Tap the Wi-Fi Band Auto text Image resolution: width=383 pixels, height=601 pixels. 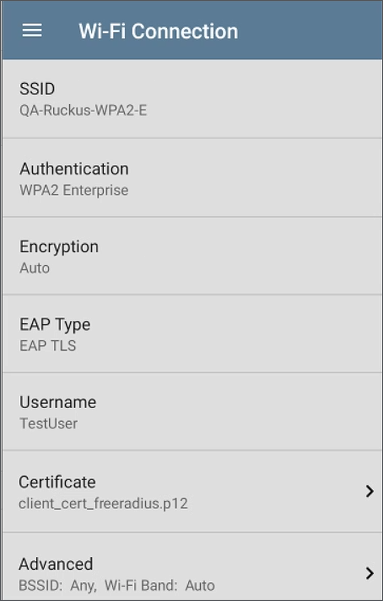click(160, 585)
